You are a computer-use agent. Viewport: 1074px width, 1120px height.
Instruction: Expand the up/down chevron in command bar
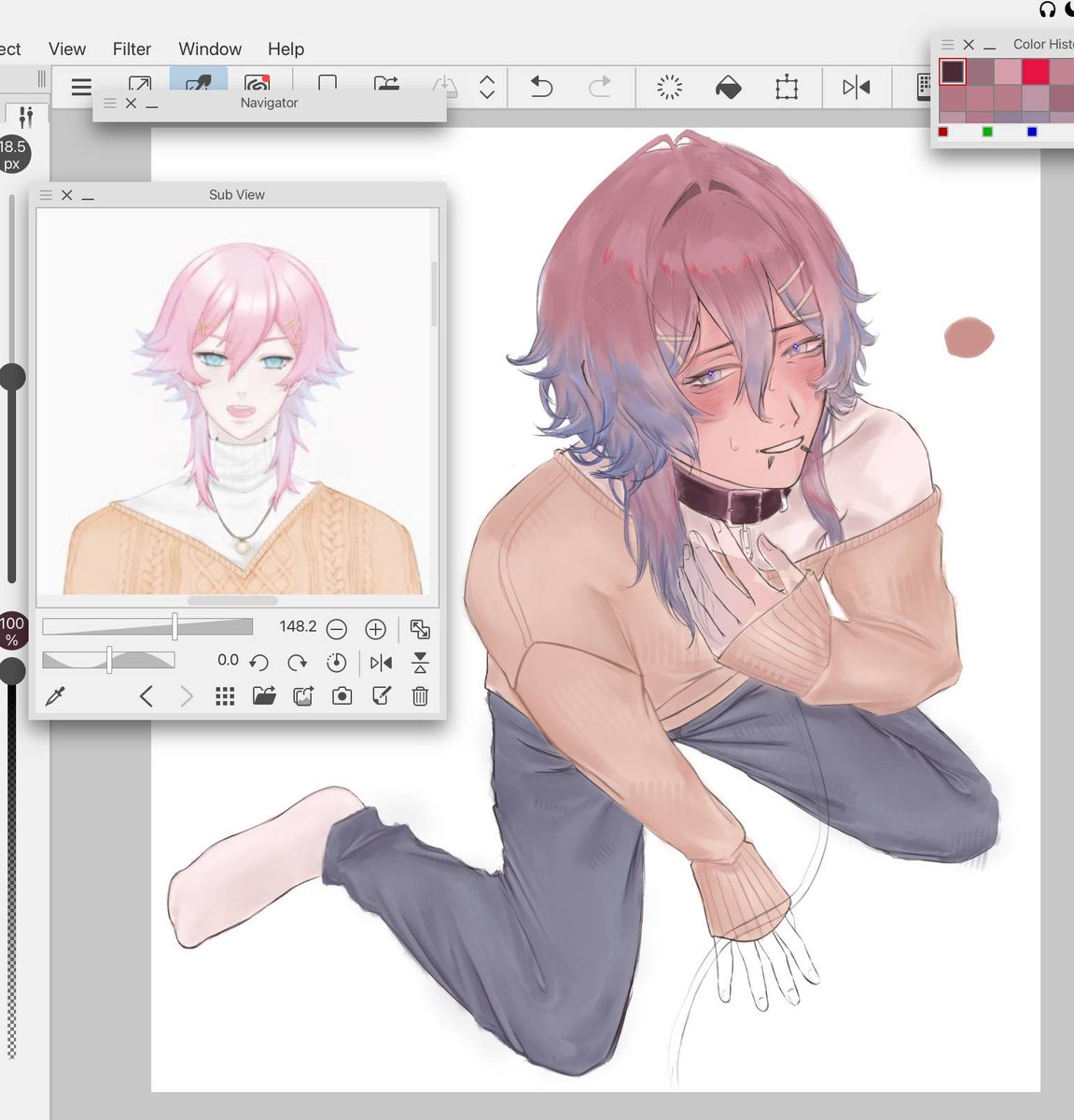[487, 88]
